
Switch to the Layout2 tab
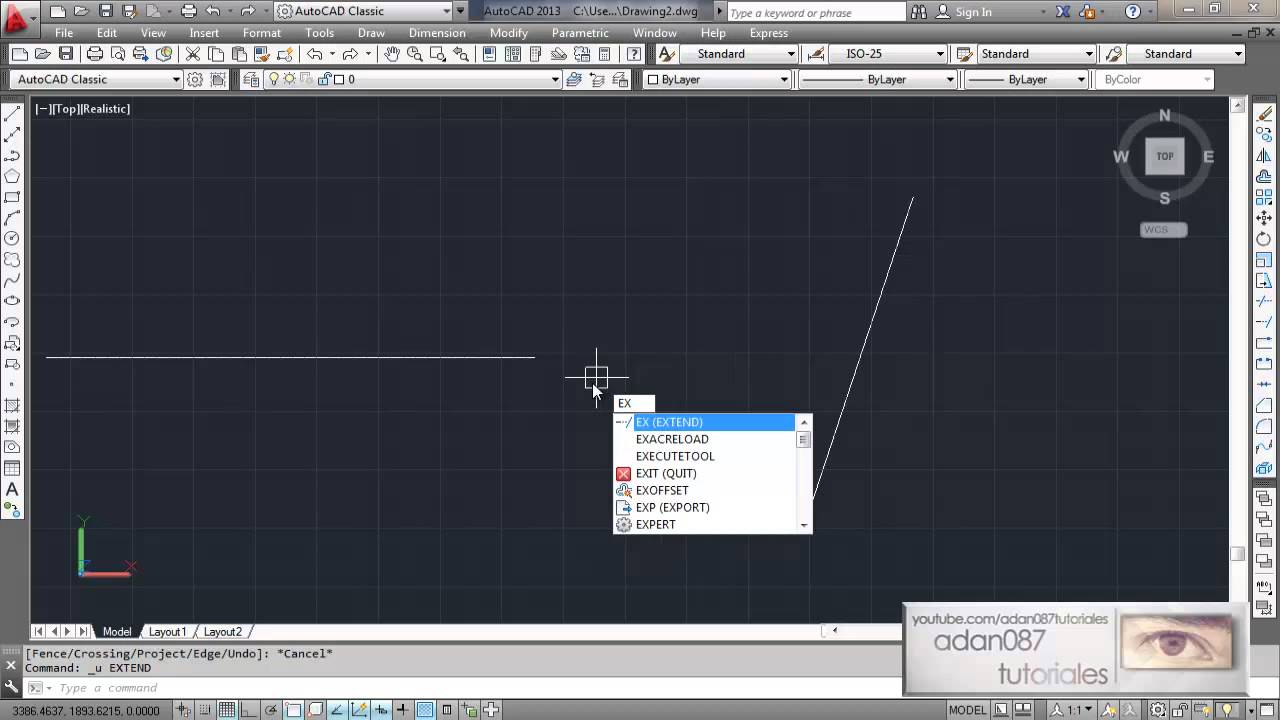(222, 631)
